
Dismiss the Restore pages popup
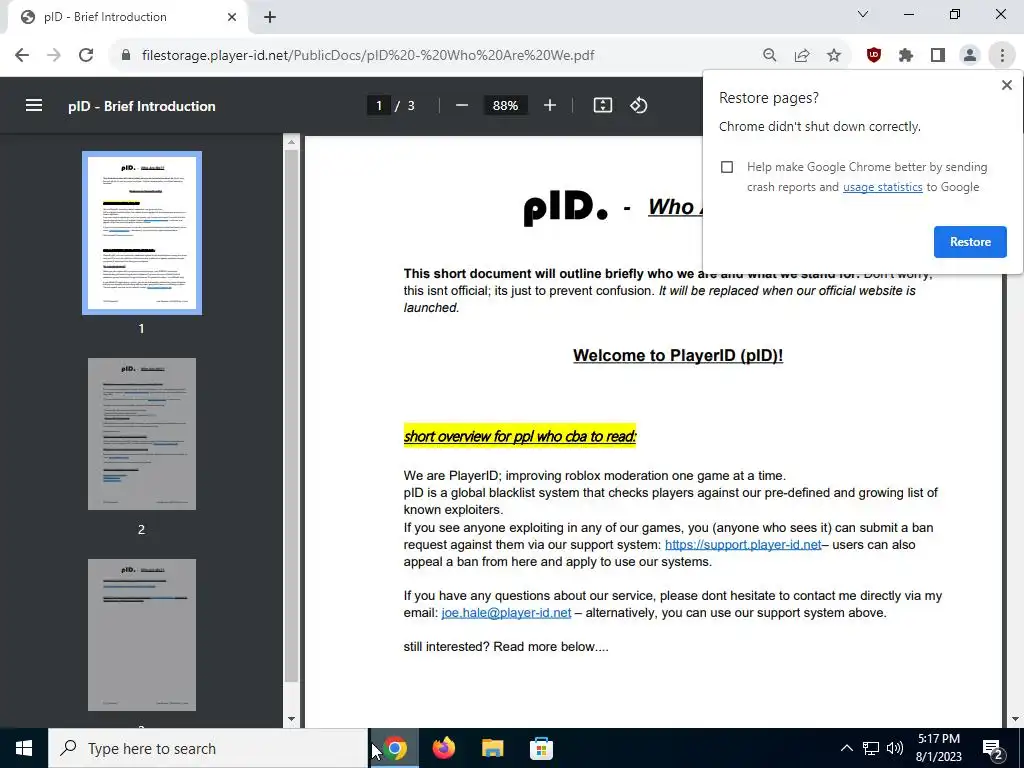point(1006,85)
